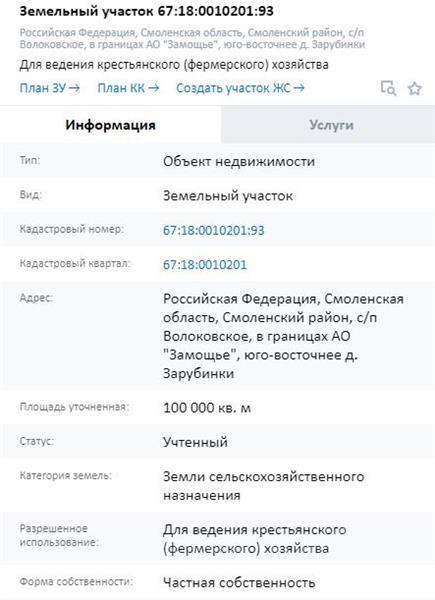Click the favorites star icon
This screenshot has width=435, height=600.
pos(415,88)
